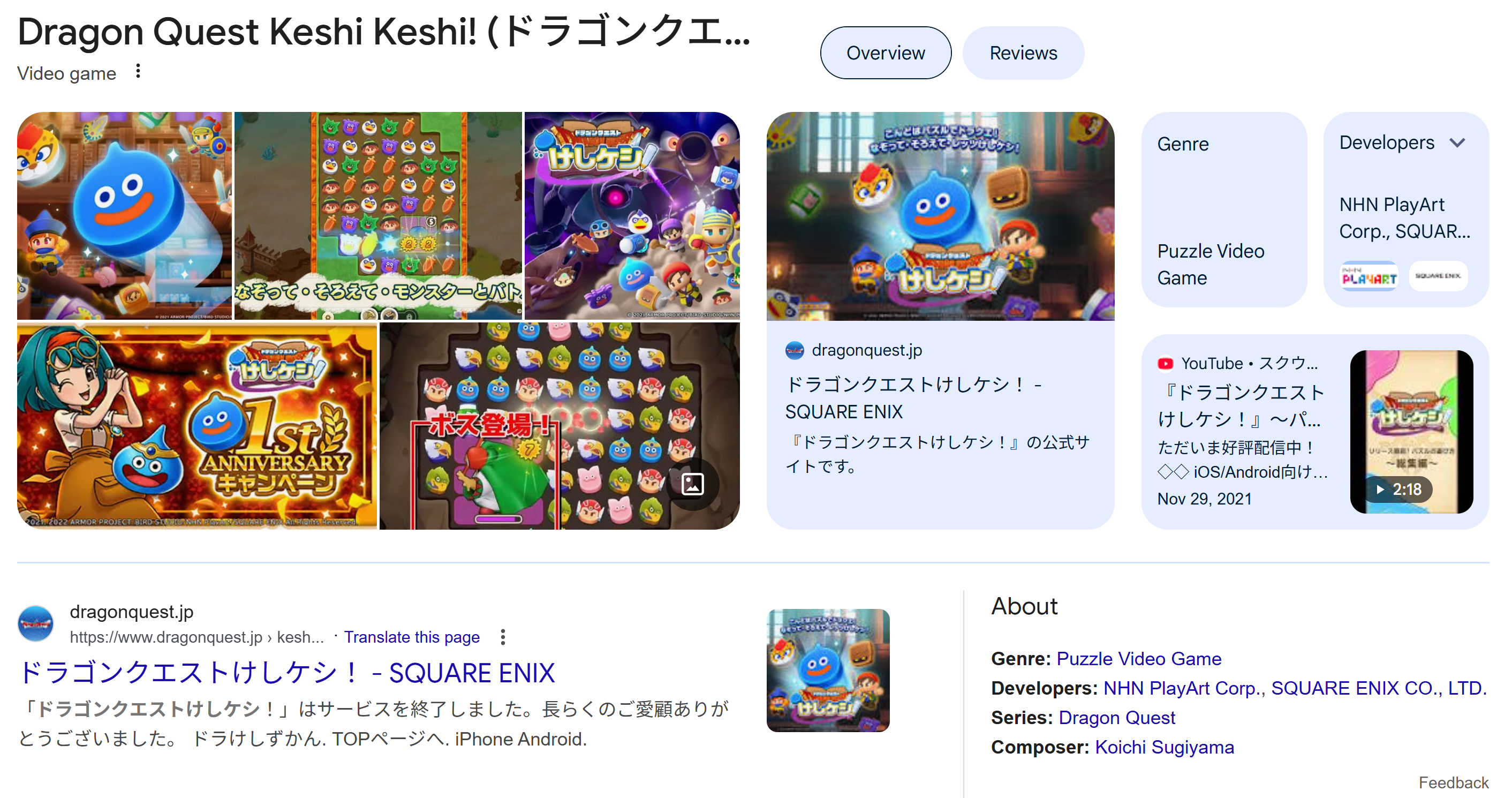Viewport: 1512px width, 798px height.
Task: Click the Feedback link
Action: pyautogui.click(x=1453, y=782)
